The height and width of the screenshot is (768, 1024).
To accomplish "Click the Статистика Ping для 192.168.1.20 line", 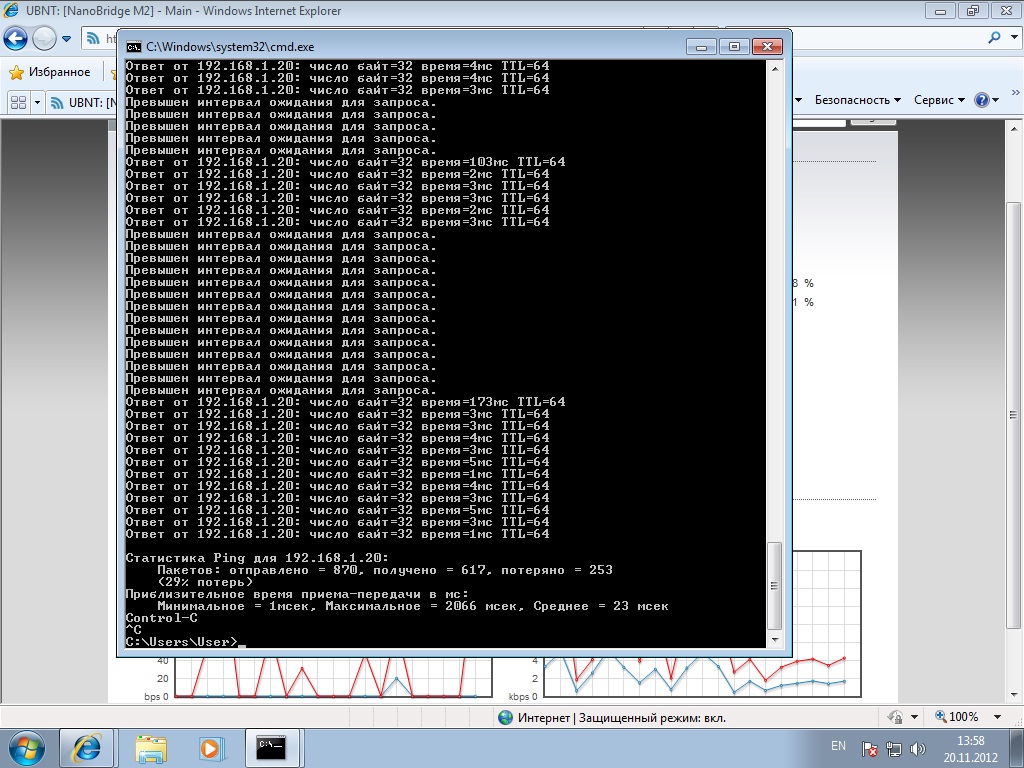I will click(x=257, y=558).
